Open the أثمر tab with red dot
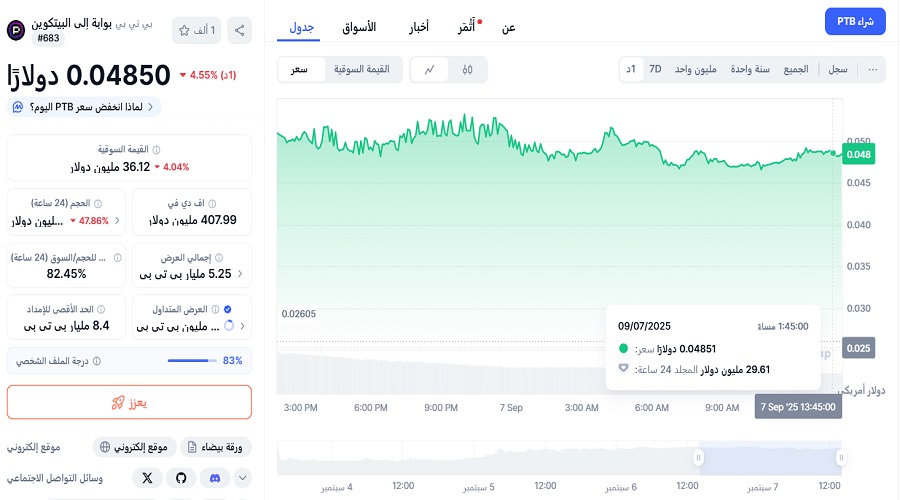 (468, 27)
